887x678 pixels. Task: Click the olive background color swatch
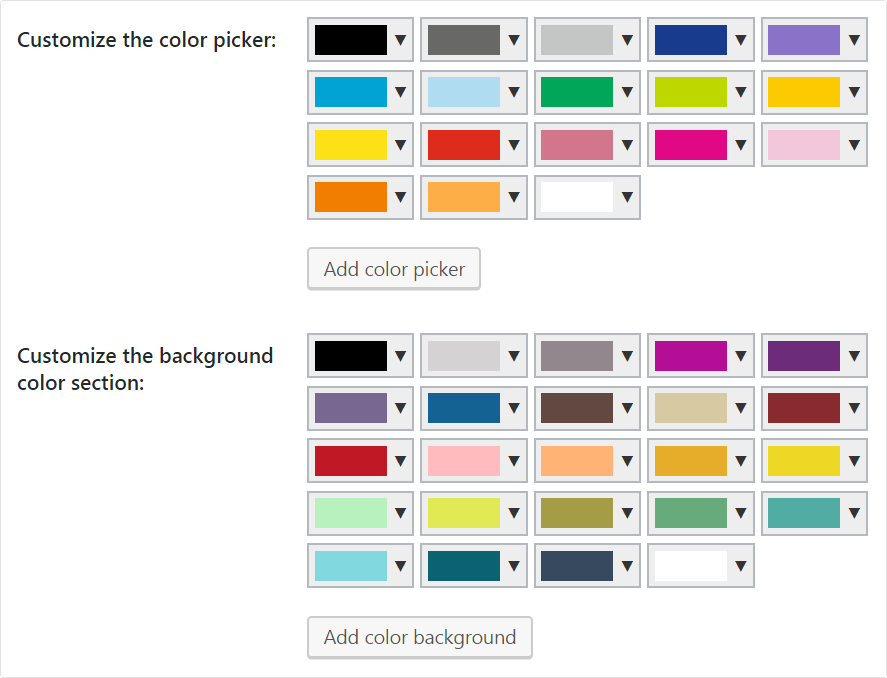(577, 513)
